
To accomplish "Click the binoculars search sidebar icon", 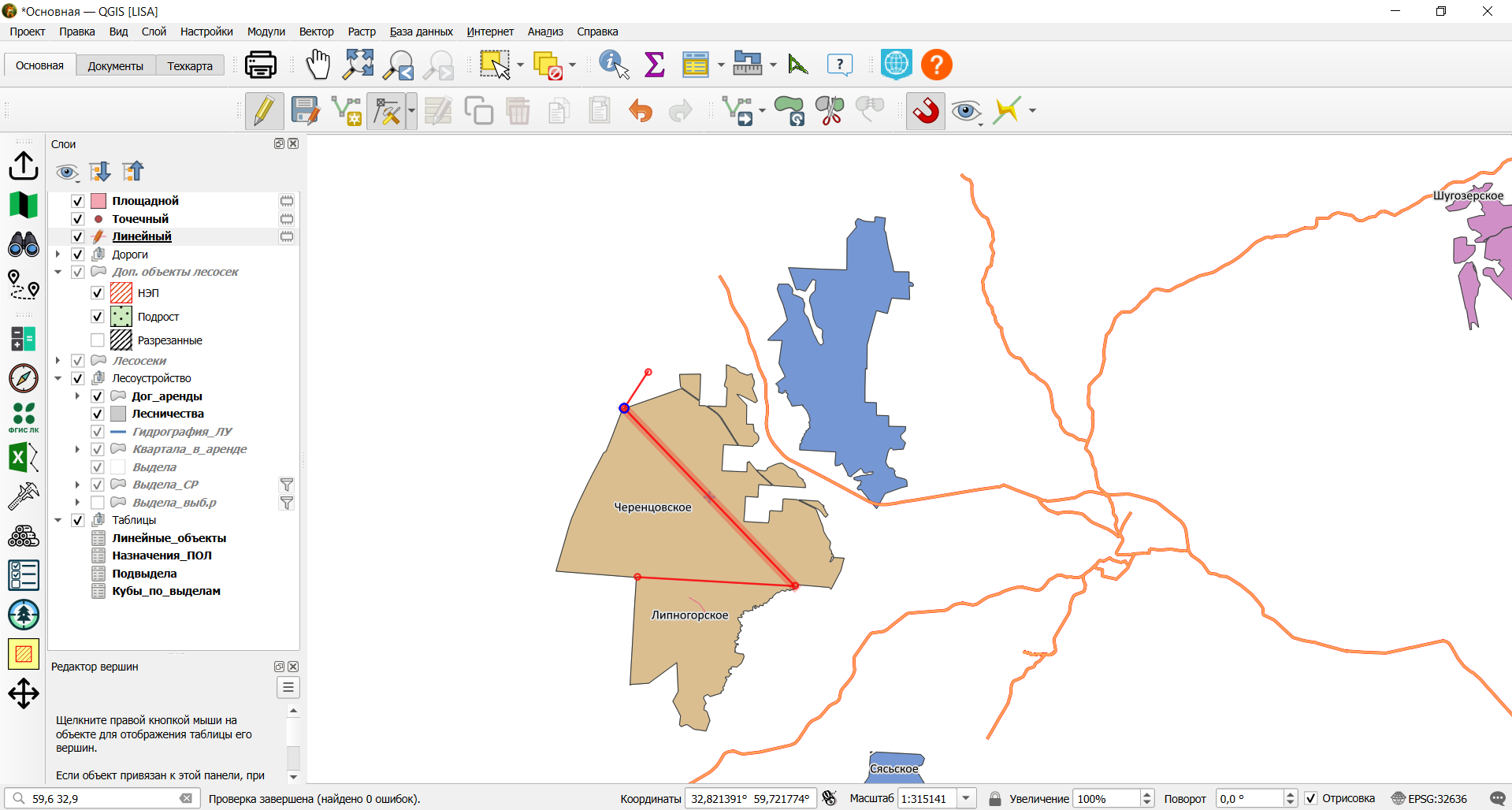I will tap(24, 245).
